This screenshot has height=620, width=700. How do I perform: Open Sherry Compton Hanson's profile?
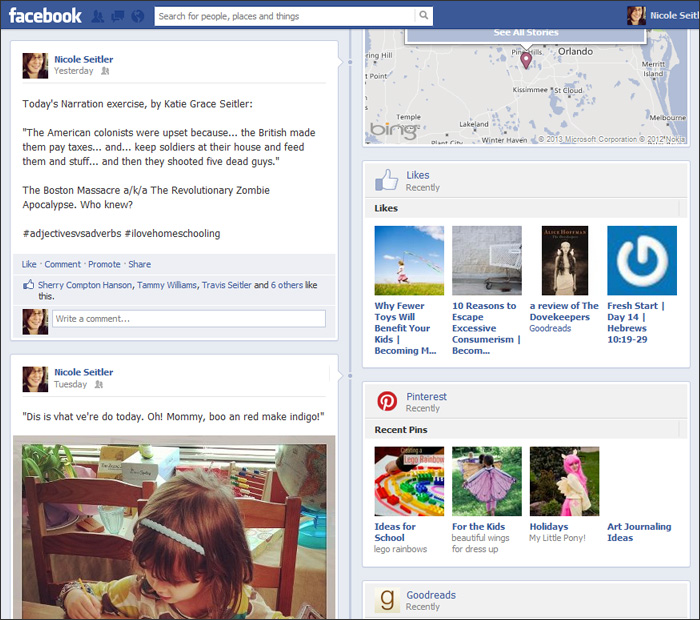click(x=85, y=285)
